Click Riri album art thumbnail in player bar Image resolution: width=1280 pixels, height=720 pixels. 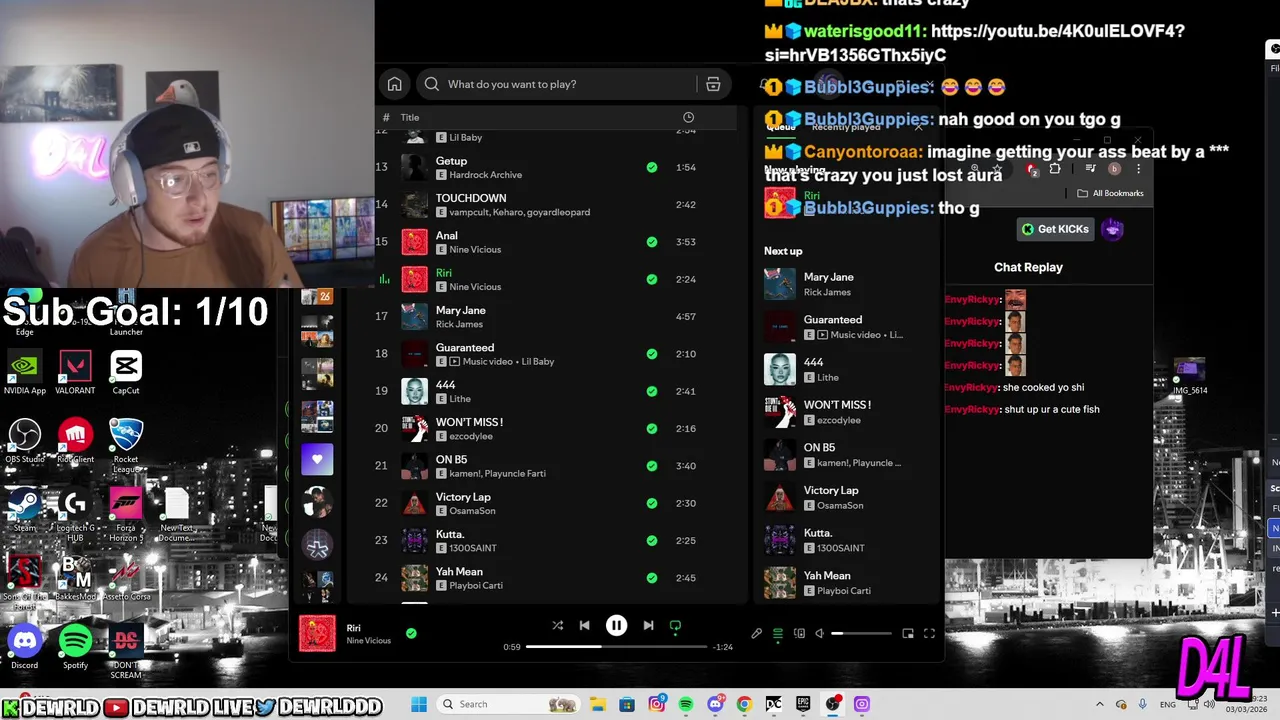pos(317,633)
